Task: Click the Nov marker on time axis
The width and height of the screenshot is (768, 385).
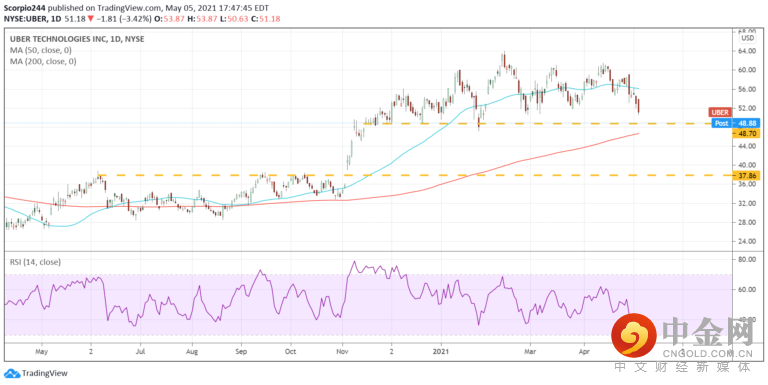Action: tap(343, 351)
